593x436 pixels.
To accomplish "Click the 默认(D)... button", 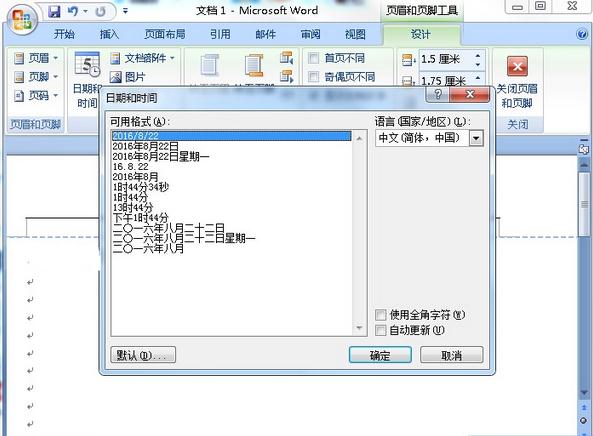I will [143, 355].
